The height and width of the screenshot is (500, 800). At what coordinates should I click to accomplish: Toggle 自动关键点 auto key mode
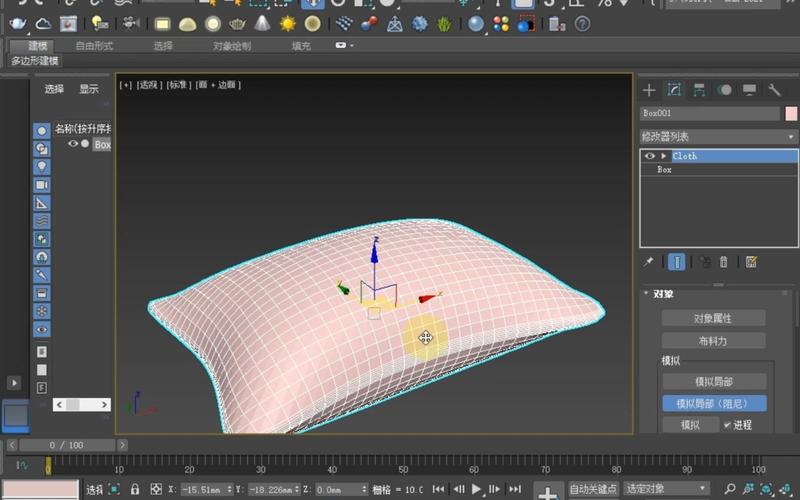[593, 489]
